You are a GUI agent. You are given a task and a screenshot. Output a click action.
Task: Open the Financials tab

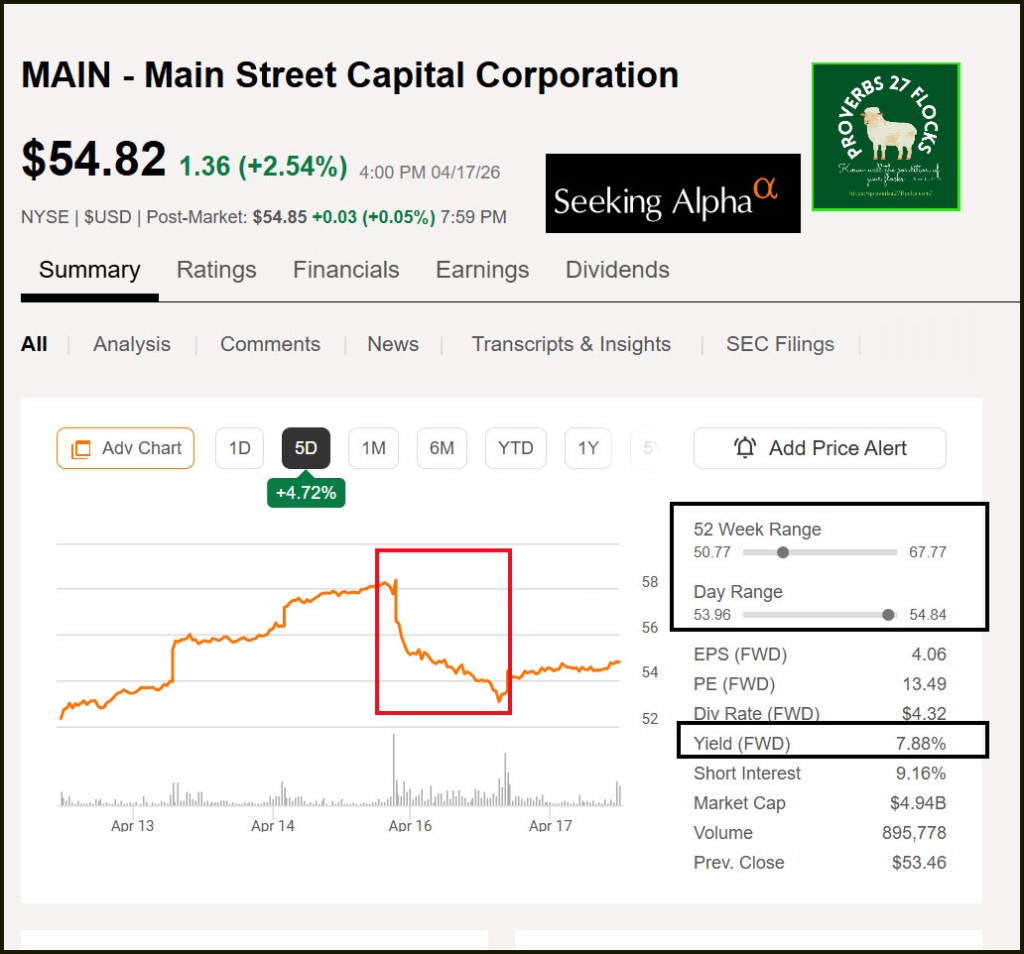[x=346, y=270]
